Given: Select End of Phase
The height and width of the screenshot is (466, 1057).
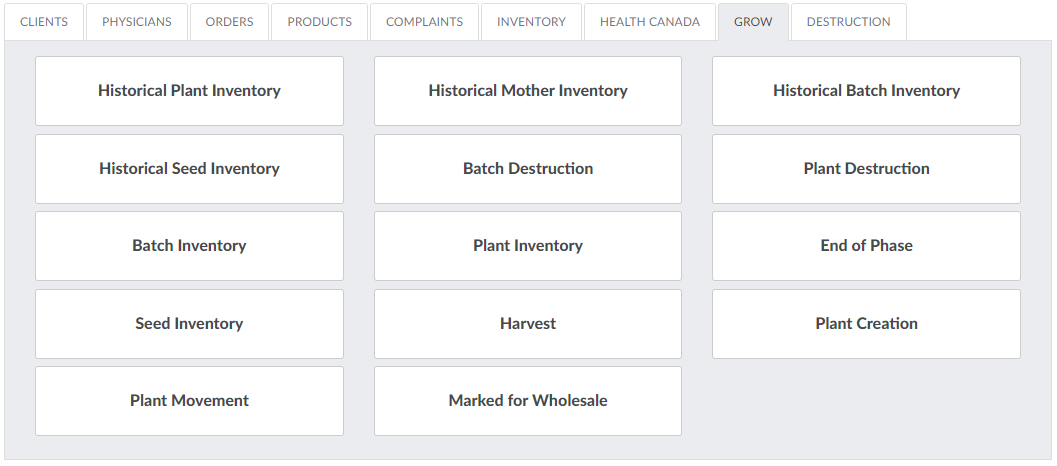Looking at the screenshot, I should tap(866, 246).
